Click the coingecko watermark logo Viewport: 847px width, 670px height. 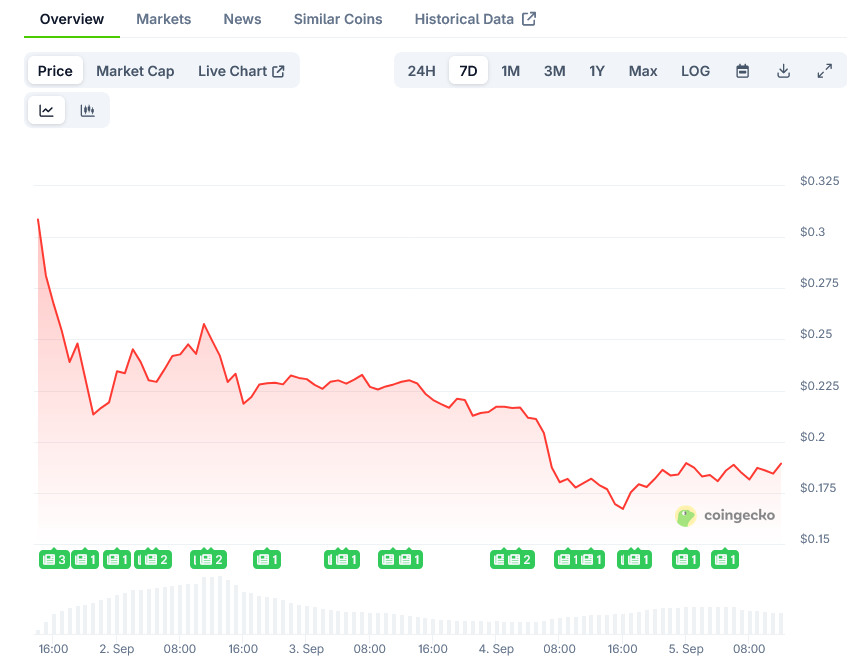[x=726, y=516]
